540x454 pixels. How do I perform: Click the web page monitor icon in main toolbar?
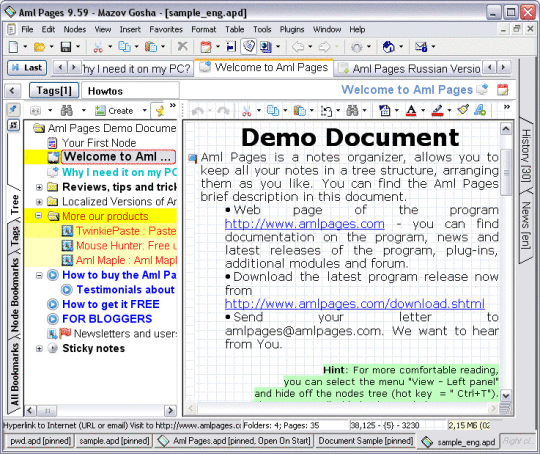266,47
